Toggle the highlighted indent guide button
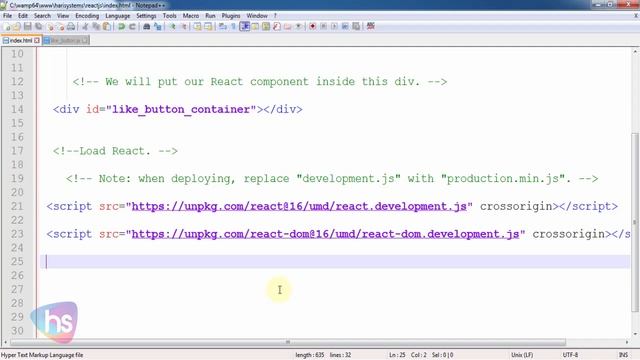The width and height of the screenshot is (640, 360). (x=244, y=27)
